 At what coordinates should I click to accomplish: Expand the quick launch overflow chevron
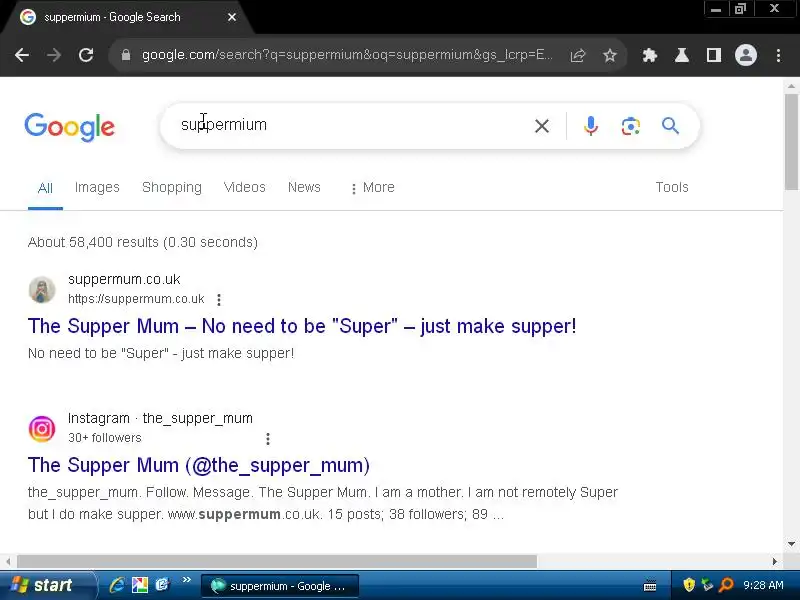pyautogui.click(x=187, y=580)
